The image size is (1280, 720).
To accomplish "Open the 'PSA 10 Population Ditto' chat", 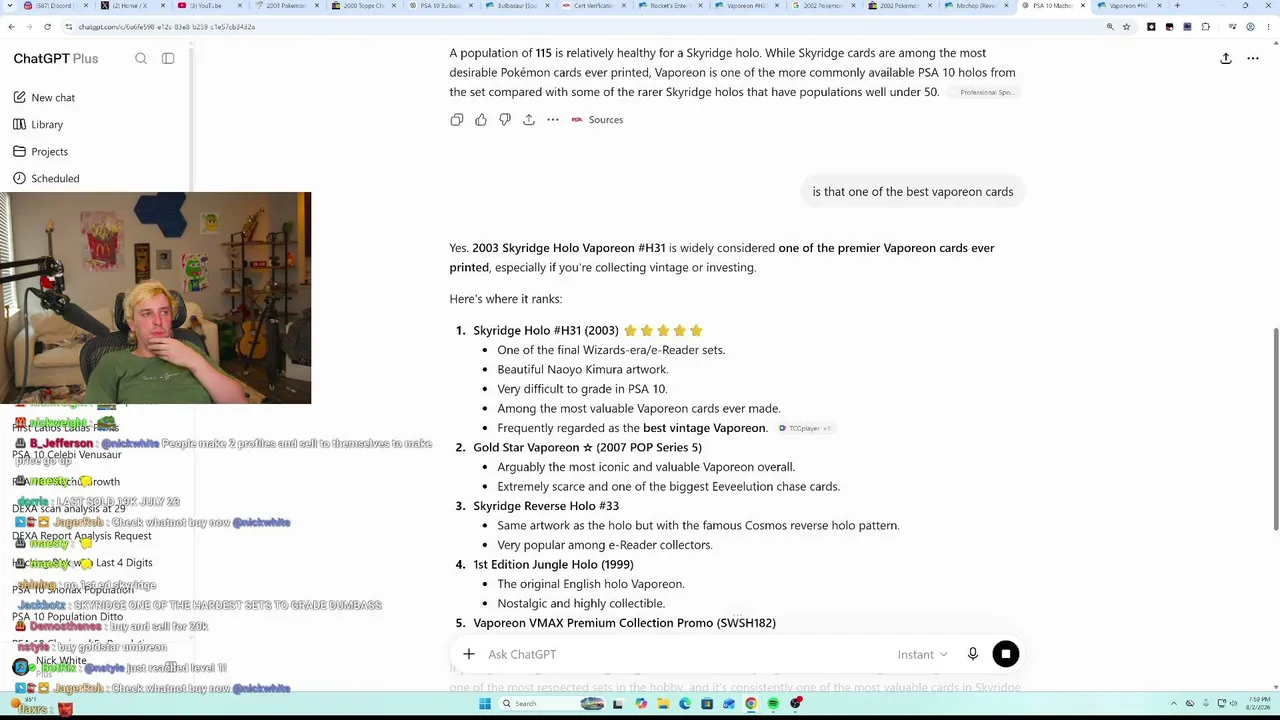I will [x=67, y=617].
